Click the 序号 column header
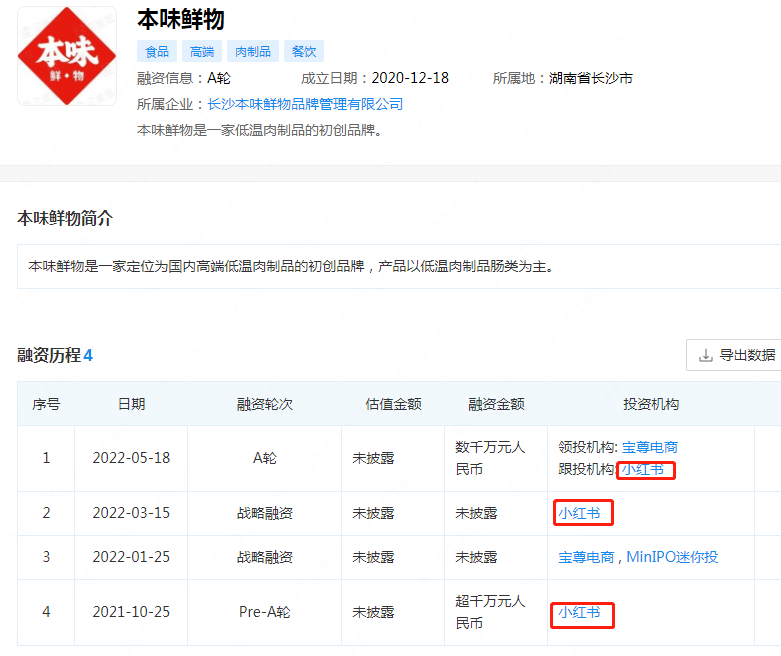The image size is (781, 656). [46, 404]
